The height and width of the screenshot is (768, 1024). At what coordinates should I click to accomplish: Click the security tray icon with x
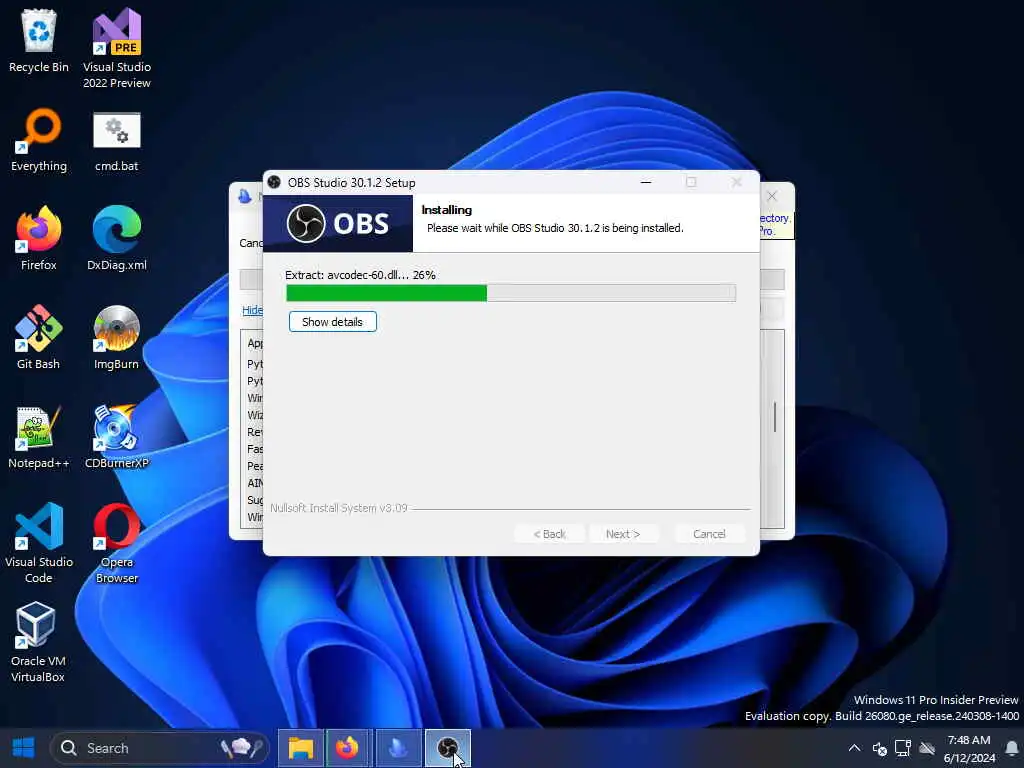pyautogui.click(x=879, y=748)
